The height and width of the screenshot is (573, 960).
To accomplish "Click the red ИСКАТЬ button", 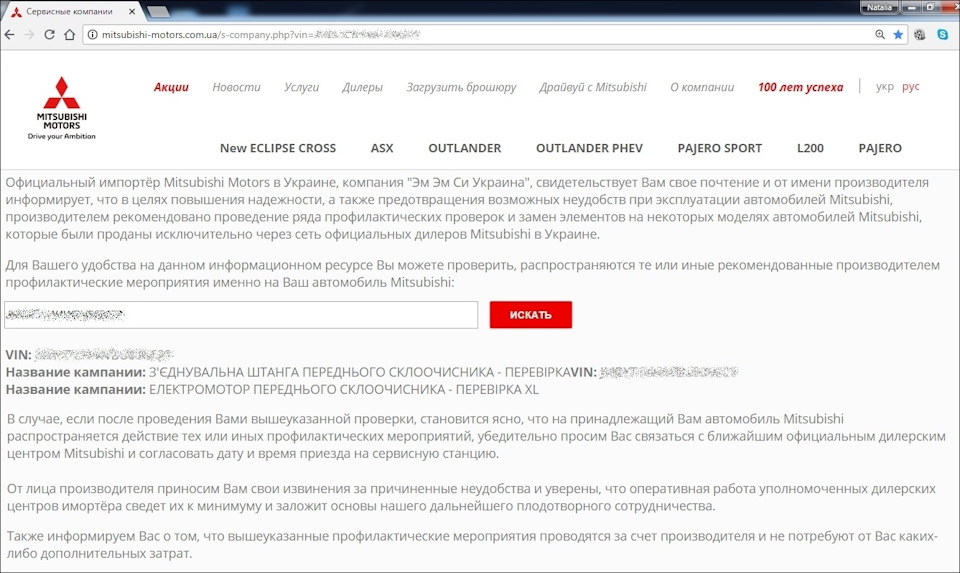I will click(531, 315).
